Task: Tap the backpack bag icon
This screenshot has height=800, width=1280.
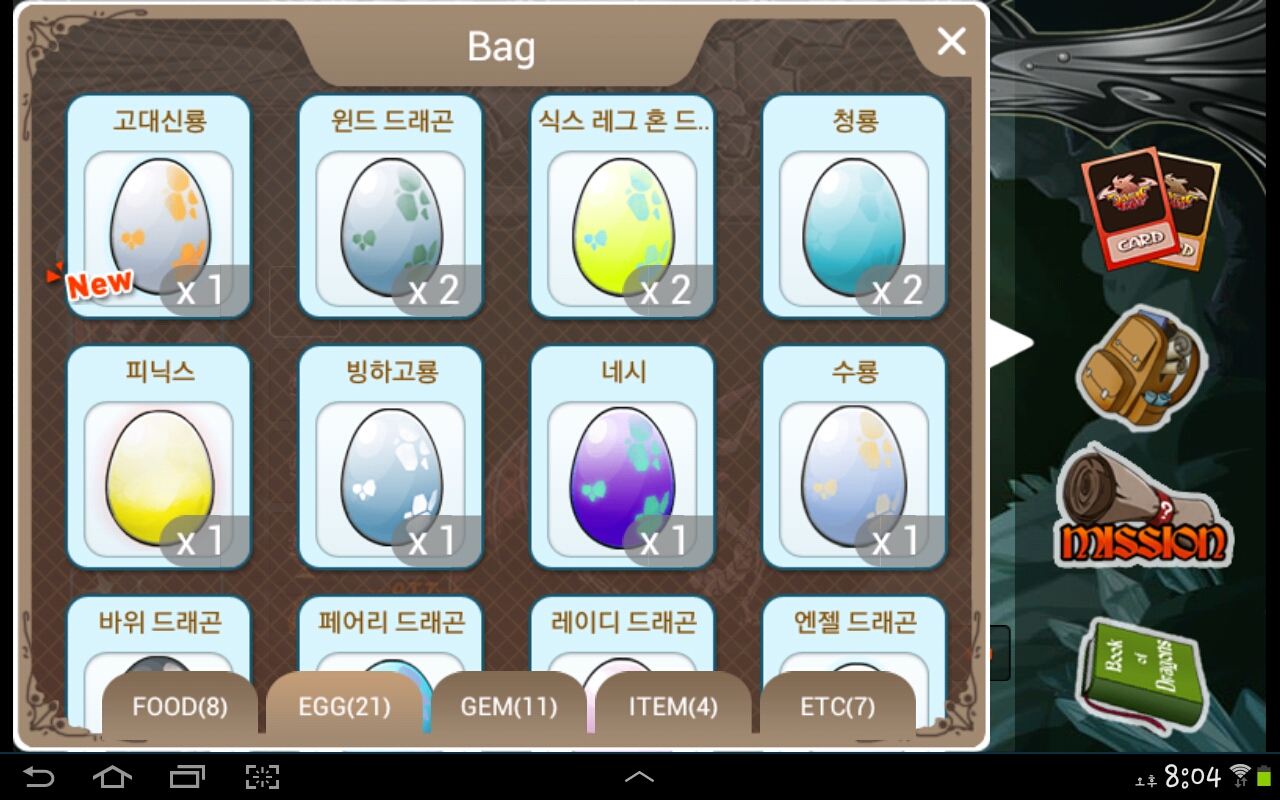Action: tap(1141, 367)
